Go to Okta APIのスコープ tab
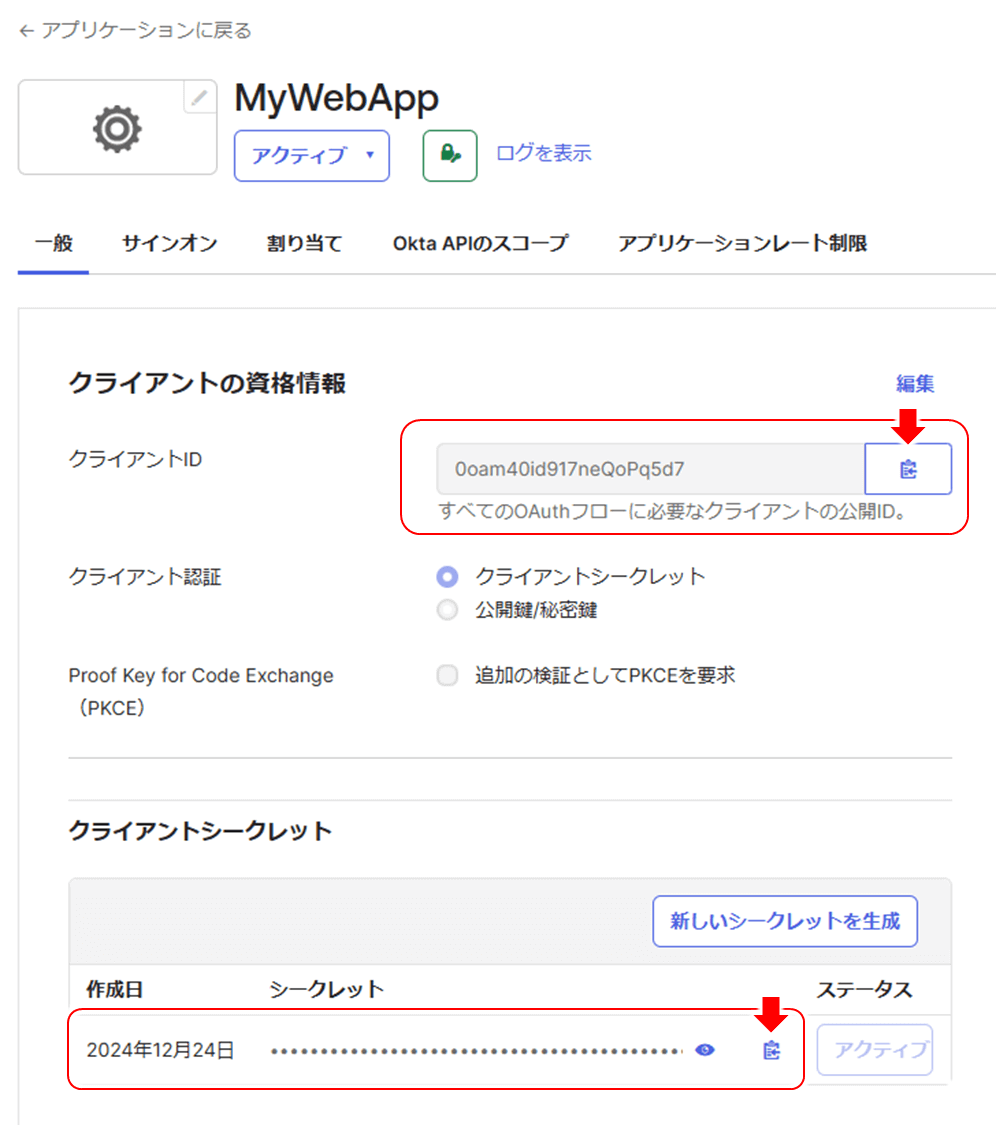This screenshot has width=996, height=1125. pos(480,243)
